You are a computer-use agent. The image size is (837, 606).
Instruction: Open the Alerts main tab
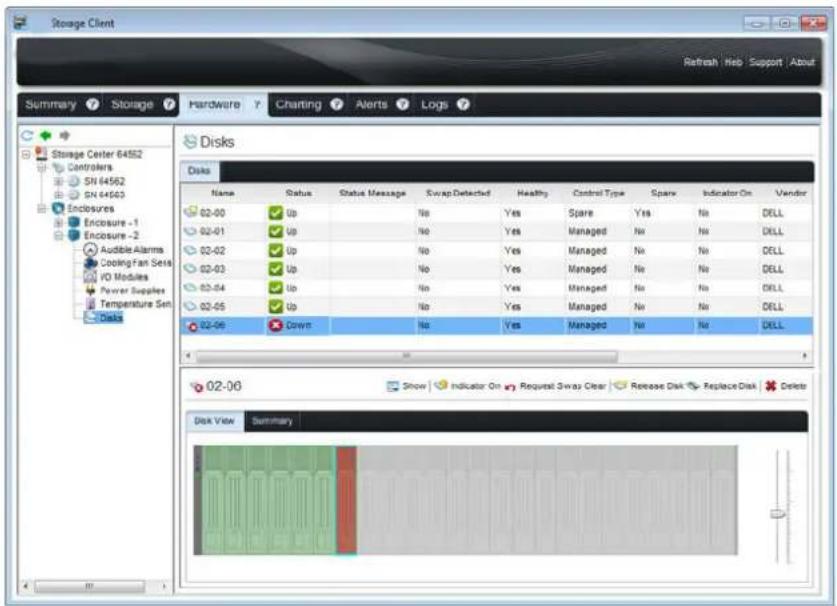(x=371, y=104)
